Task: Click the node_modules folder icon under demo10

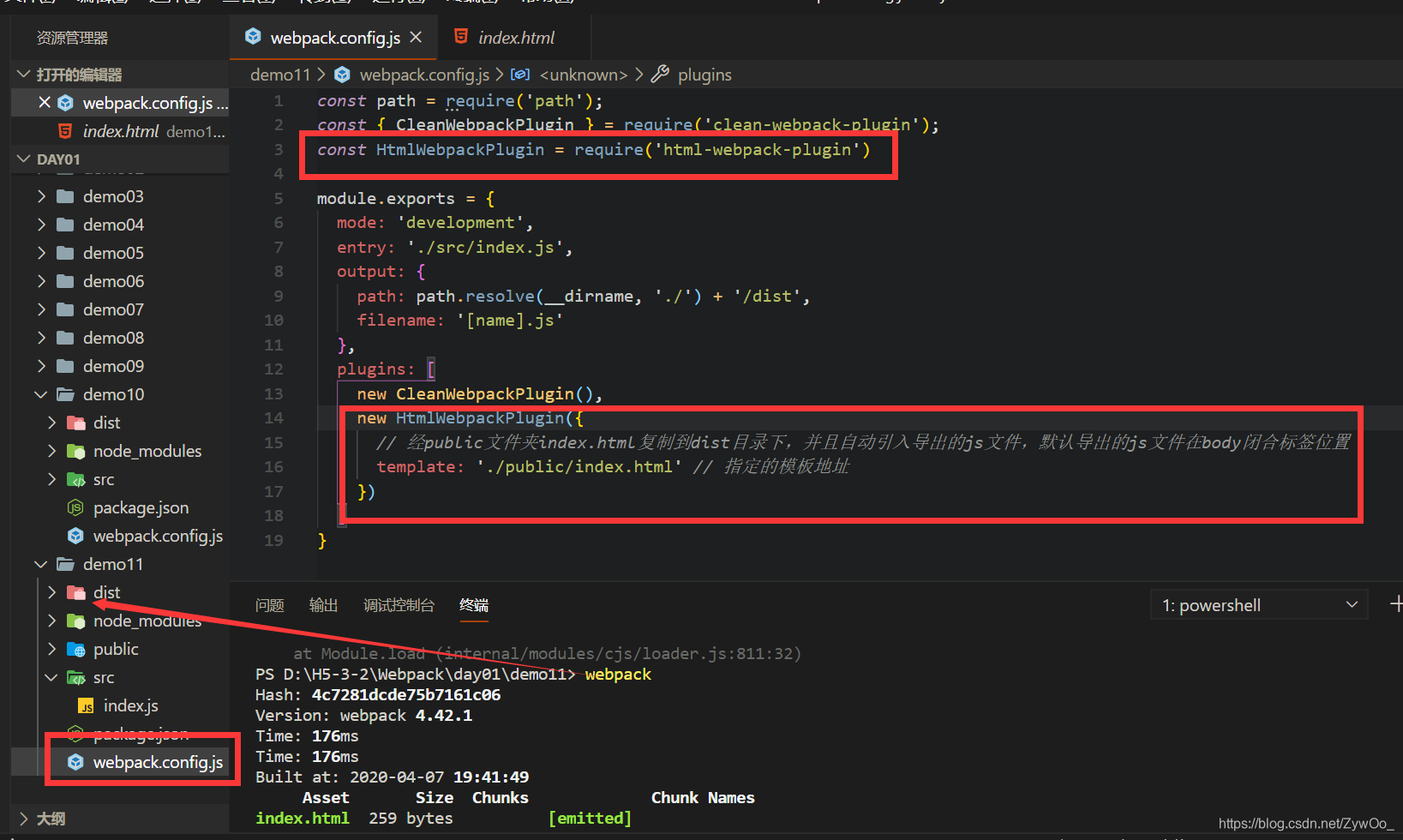Action: pyautogui.click(x=76, y=451)
